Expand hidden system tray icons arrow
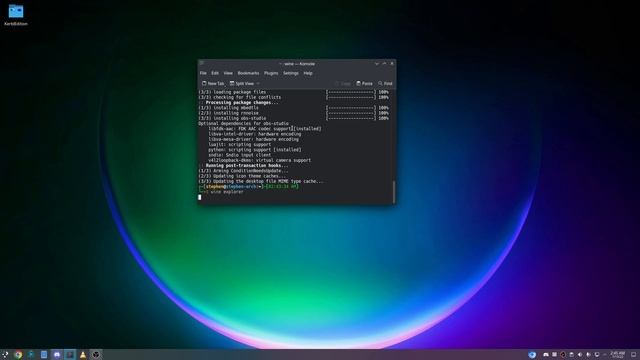 (x=605, y=355)
